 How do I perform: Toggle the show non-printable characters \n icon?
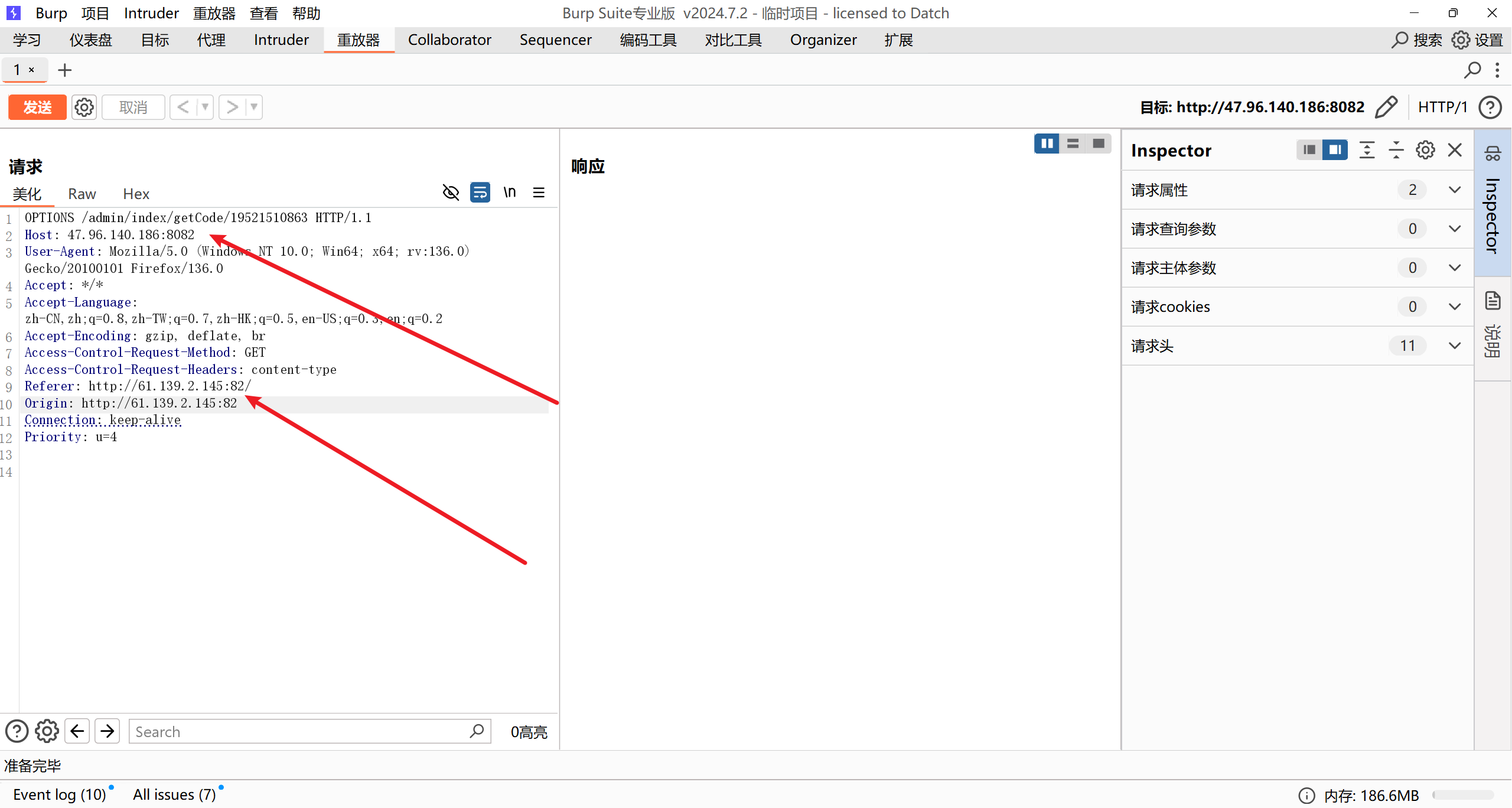(509, 193)
